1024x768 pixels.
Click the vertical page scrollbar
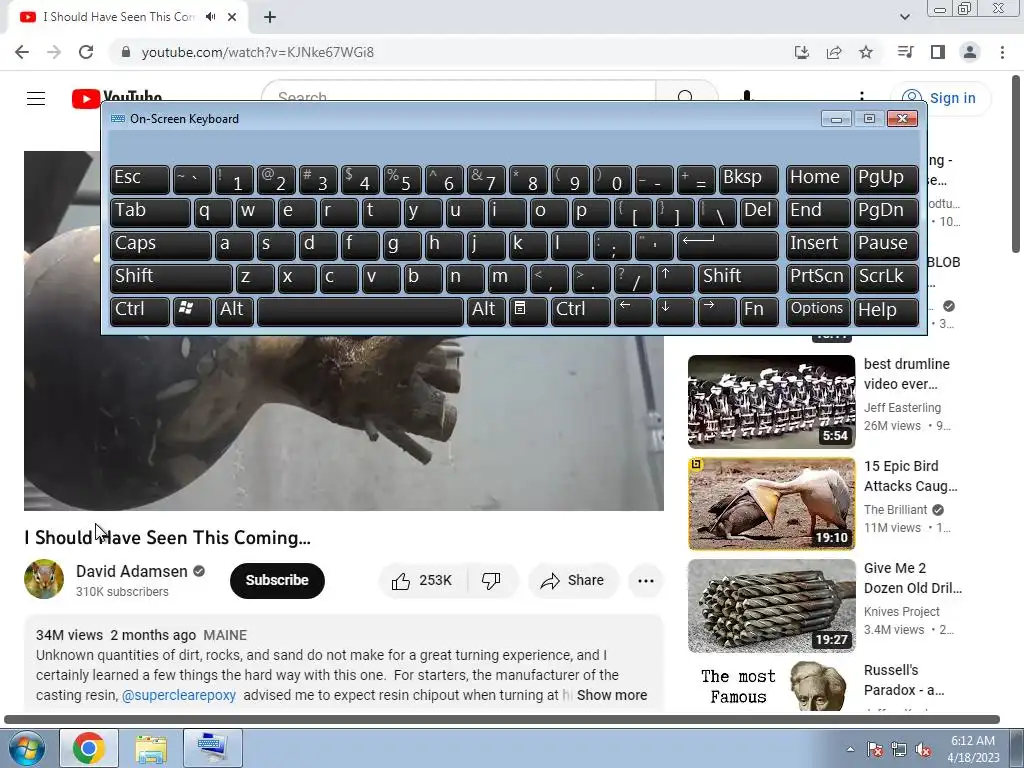1016,163
